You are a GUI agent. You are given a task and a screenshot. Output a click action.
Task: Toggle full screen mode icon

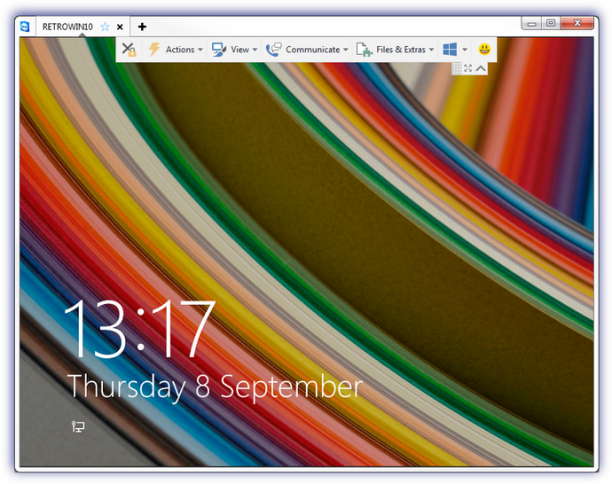[x=468, y=68]
